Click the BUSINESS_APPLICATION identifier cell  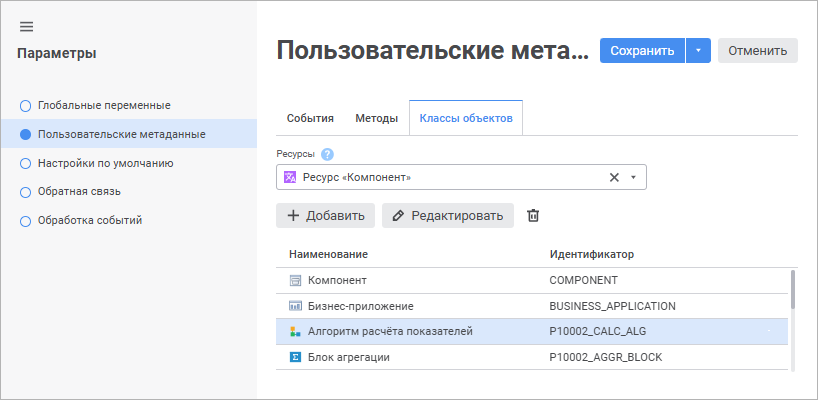612,306
